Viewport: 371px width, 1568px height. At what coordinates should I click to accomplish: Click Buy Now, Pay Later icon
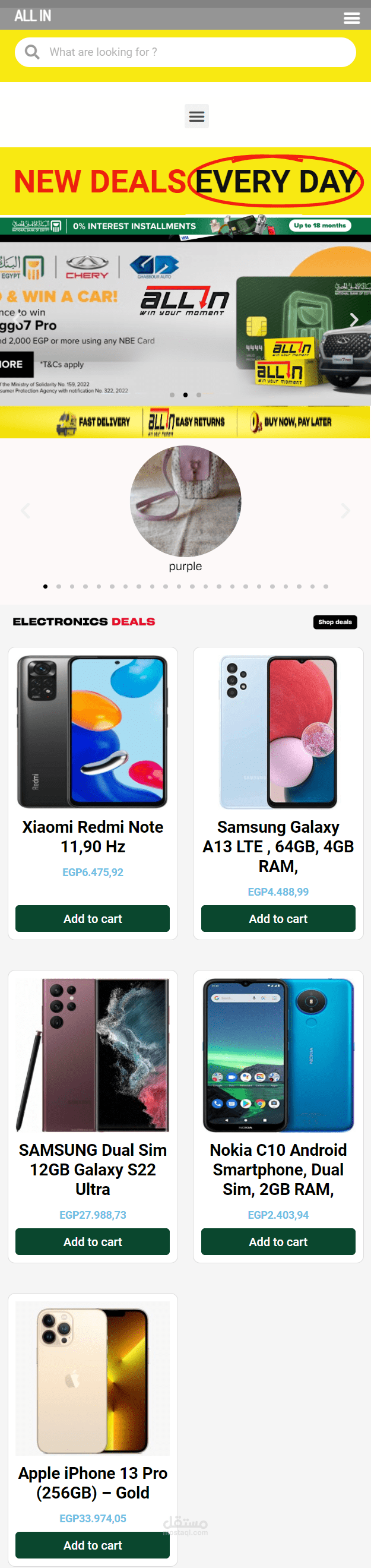click(255, 422)
